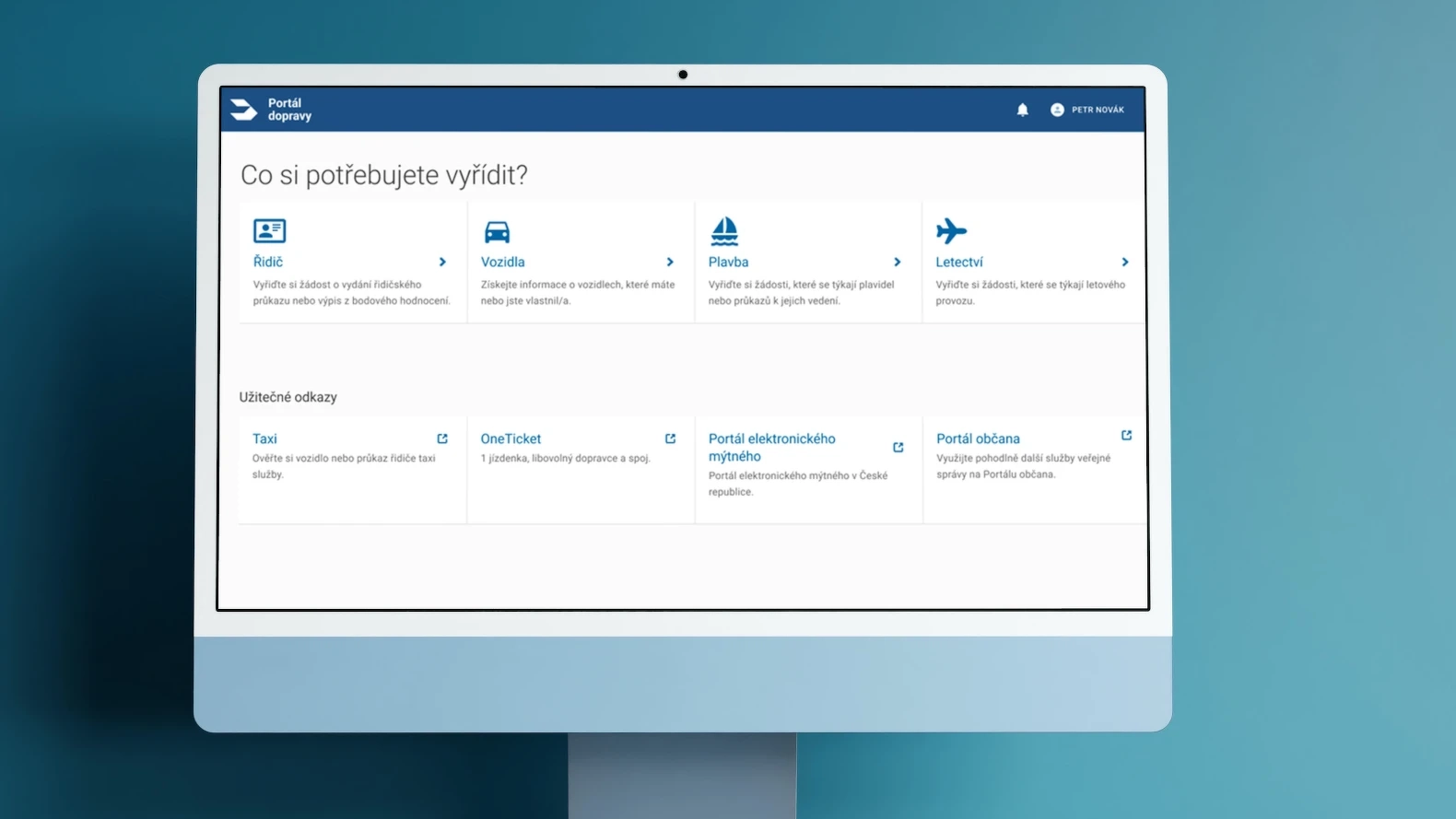Expand Vozidla section via chevron arrow

click(x=670, y=262)
